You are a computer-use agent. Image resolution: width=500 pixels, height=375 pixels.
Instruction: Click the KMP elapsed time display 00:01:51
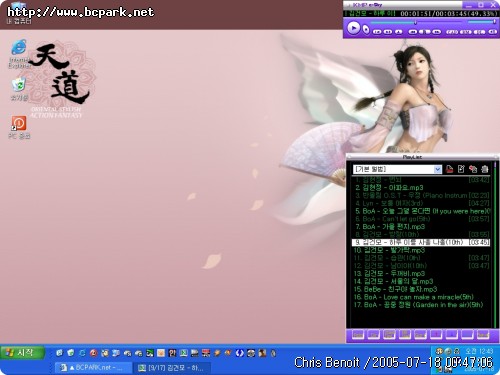pos(415,13)
